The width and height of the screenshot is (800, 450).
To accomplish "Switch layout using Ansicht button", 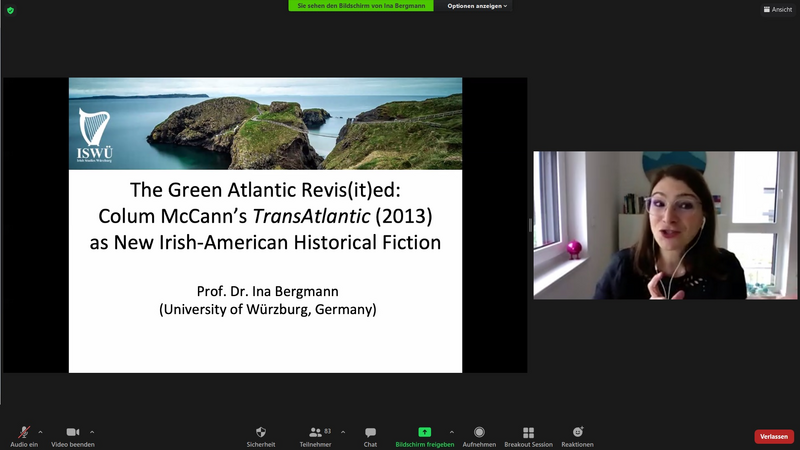I will (776, 9).
